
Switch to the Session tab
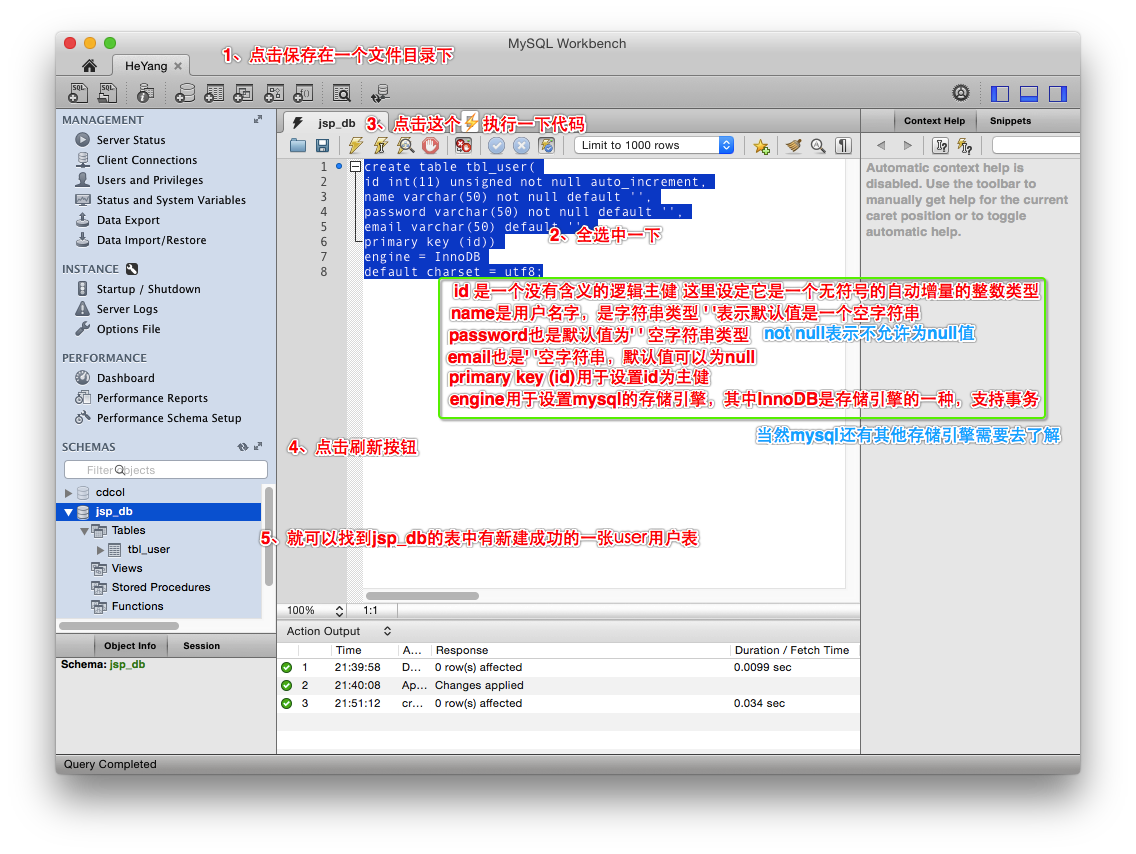pyautogui.click(x=201, y=645)
